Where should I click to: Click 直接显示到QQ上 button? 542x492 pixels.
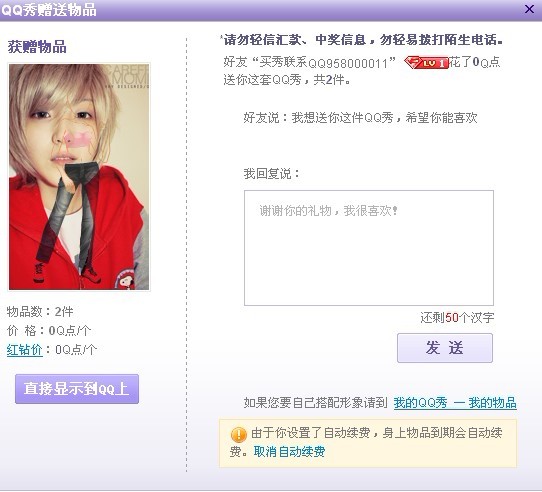pos(77,389)
